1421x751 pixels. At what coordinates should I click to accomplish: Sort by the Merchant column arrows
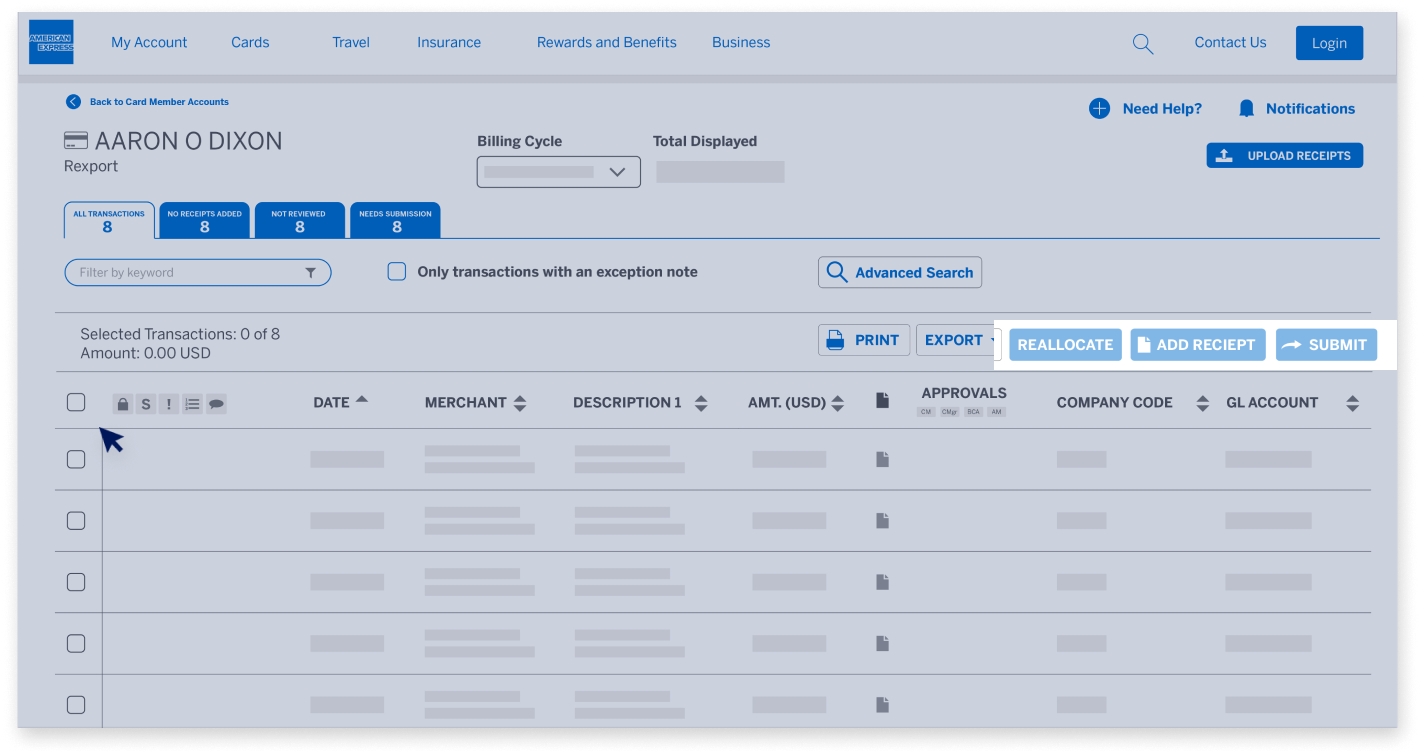click(520, 403)
